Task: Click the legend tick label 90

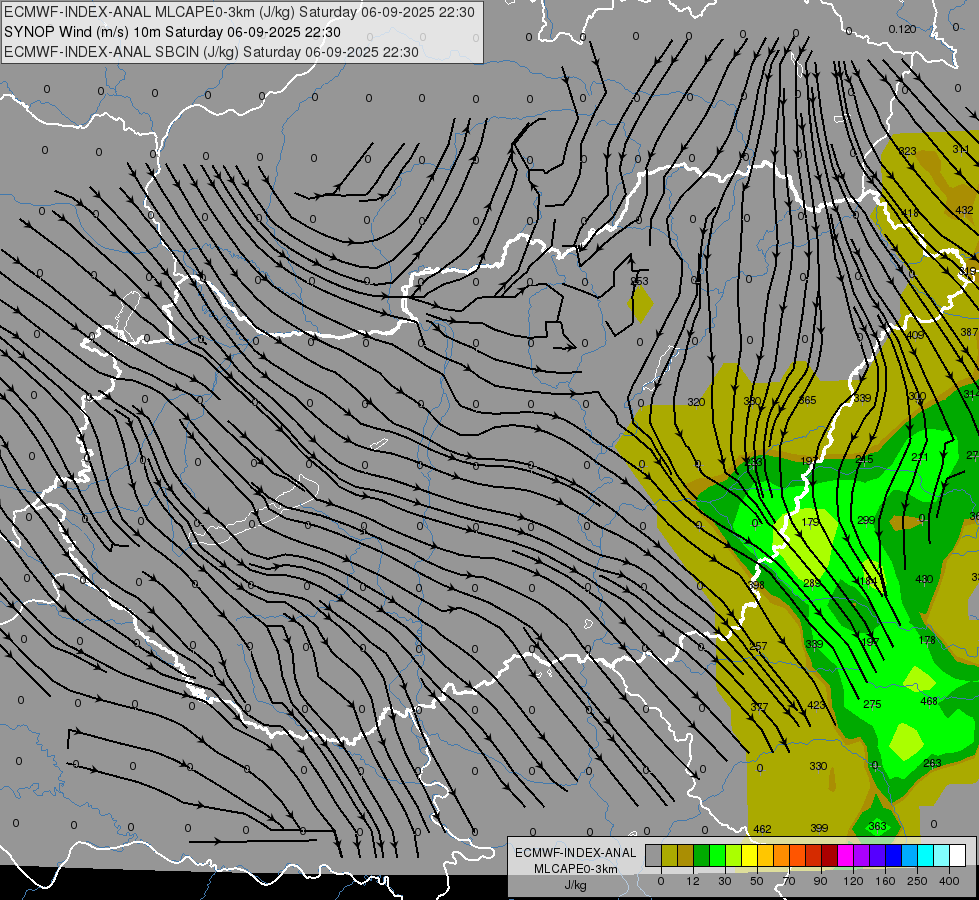Action: pos(820,881)
